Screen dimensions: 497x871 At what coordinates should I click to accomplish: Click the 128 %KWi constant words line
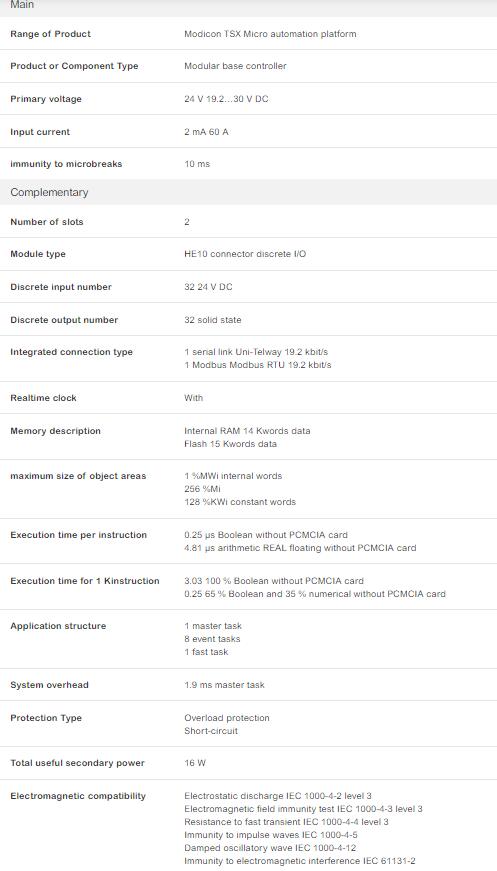[240, 502]
